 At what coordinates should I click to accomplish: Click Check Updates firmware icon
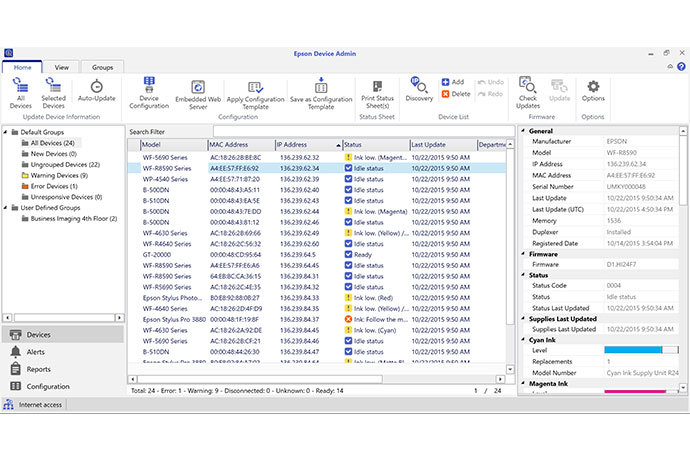tap(527, 85)
